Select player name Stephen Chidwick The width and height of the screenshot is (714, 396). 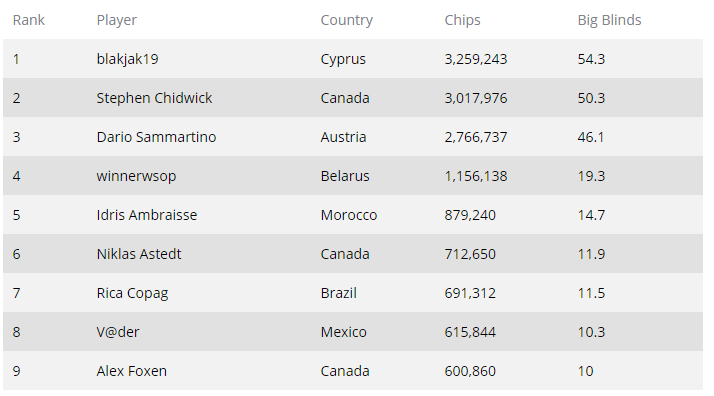(x=154, y=98)
